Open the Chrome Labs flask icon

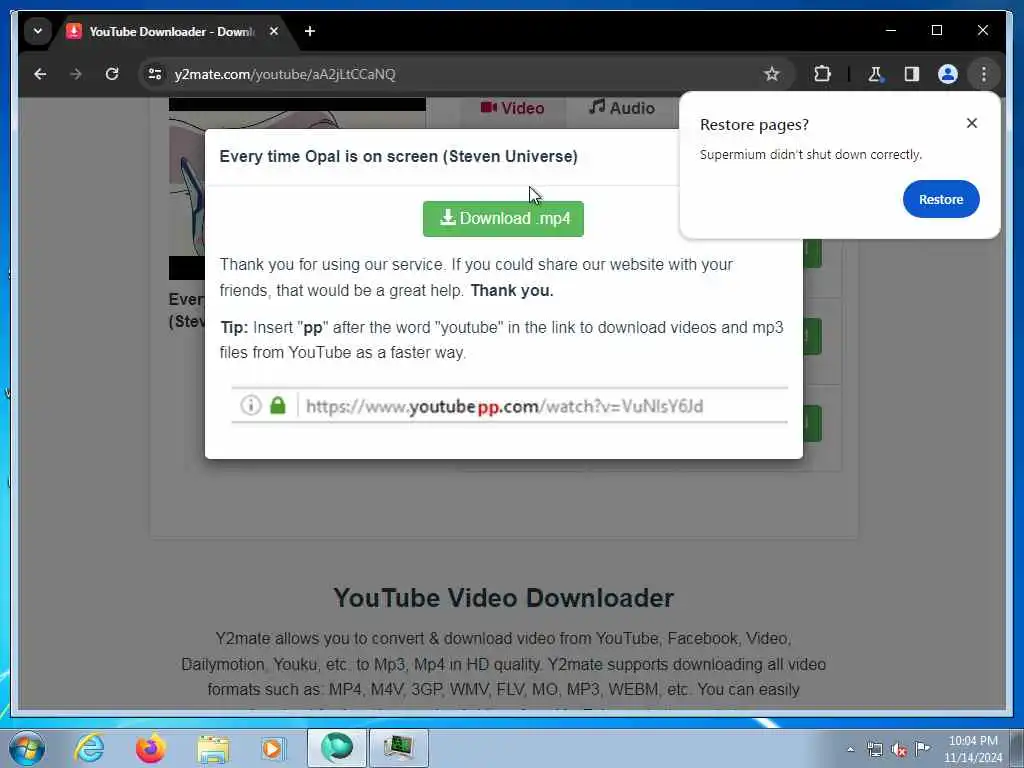875,74
